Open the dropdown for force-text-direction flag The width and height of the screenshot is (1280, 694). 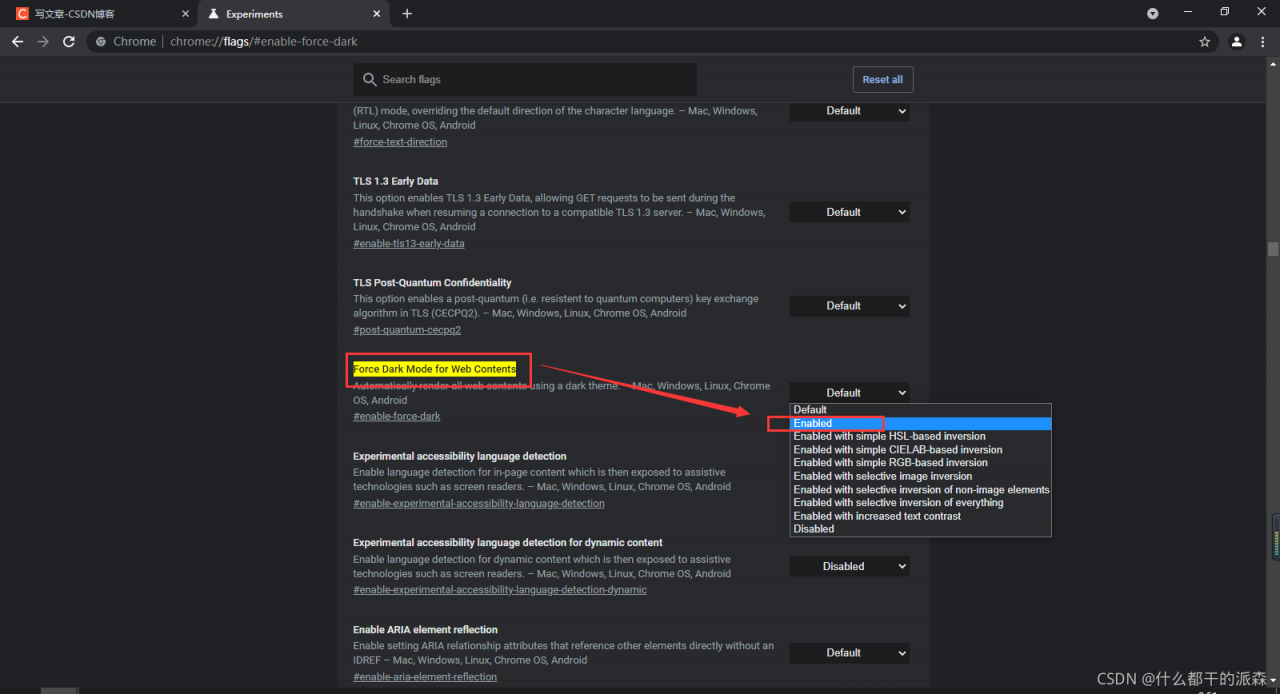pyautogui.click(x=849, y=111)
